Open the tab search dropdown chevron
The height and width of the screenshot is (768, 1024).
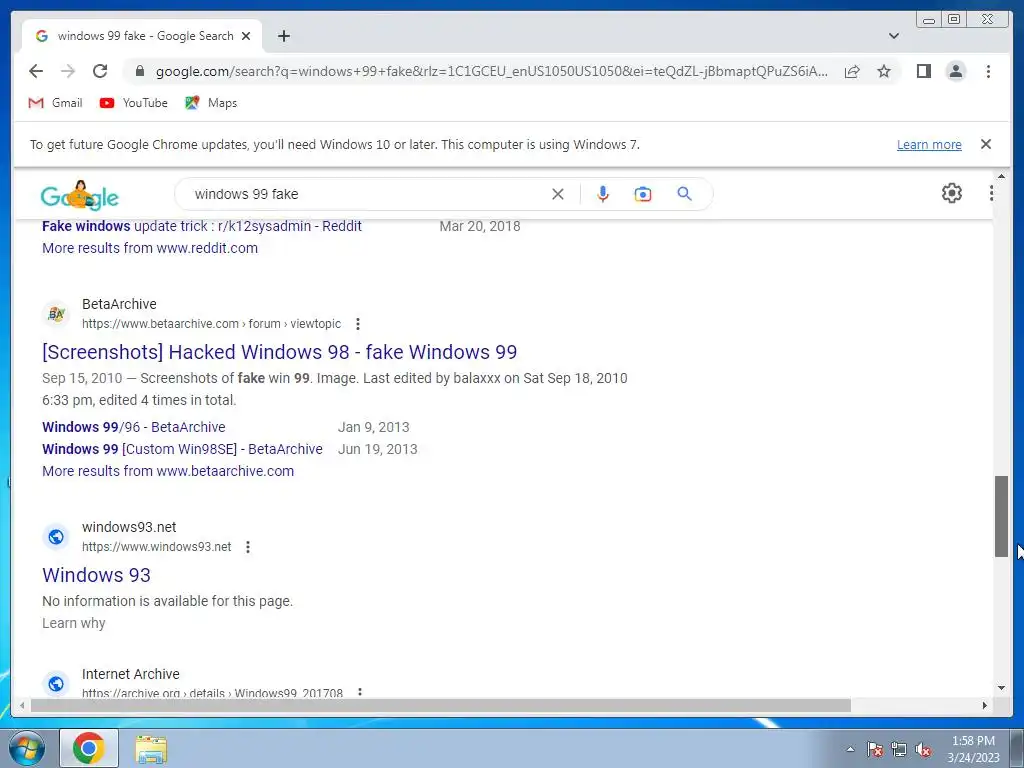tap(894, 36)
